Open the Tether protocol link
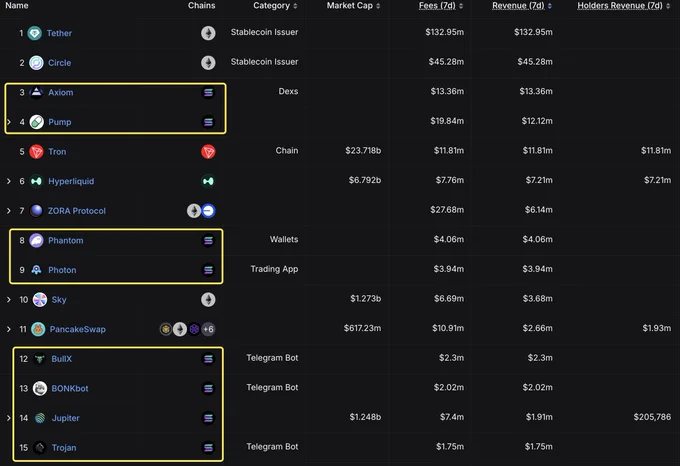Screen dimensions: 680x466 pyautogui.click(x=59, y=33)
